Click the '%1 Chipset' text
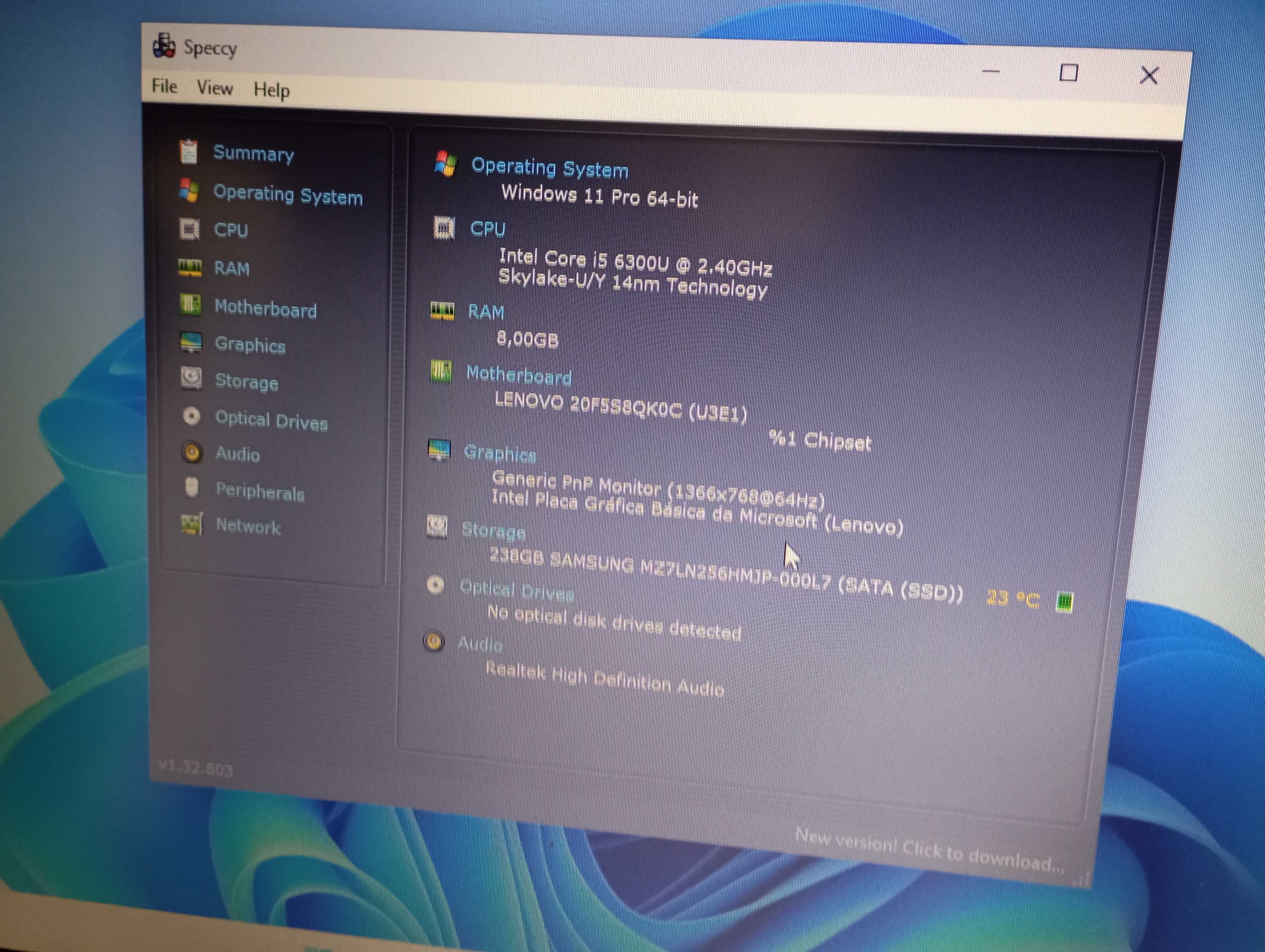 (x=819, y=440)
